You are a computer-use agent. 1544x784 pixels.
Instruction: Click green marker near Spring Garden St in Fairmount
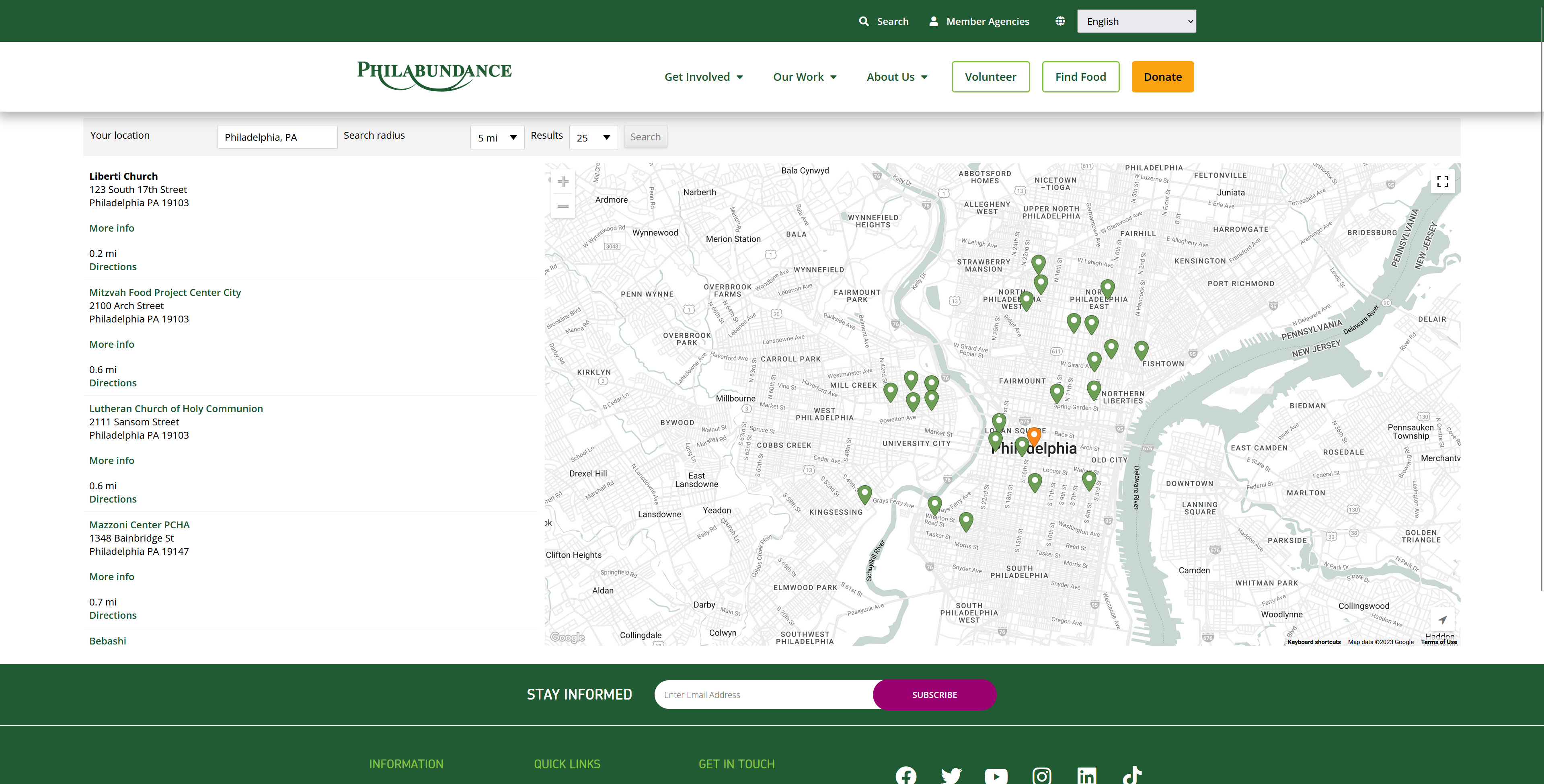point(1057,393)
